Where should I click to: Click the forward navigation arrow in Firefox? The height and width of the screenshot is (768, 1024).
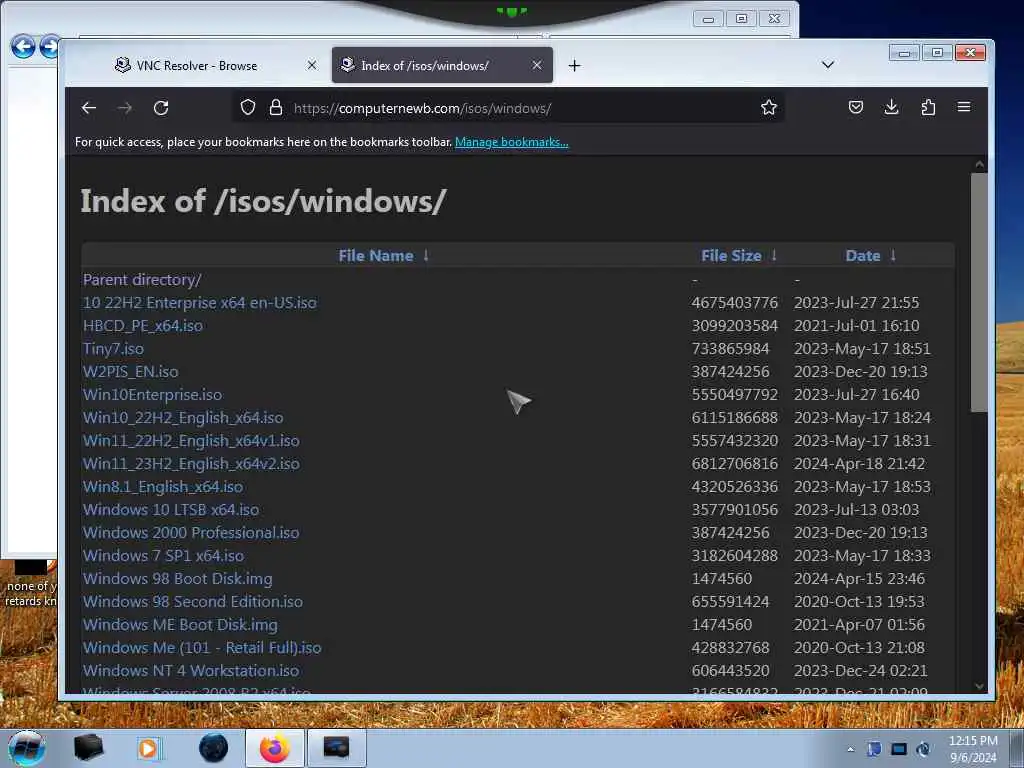coord(125,108)
